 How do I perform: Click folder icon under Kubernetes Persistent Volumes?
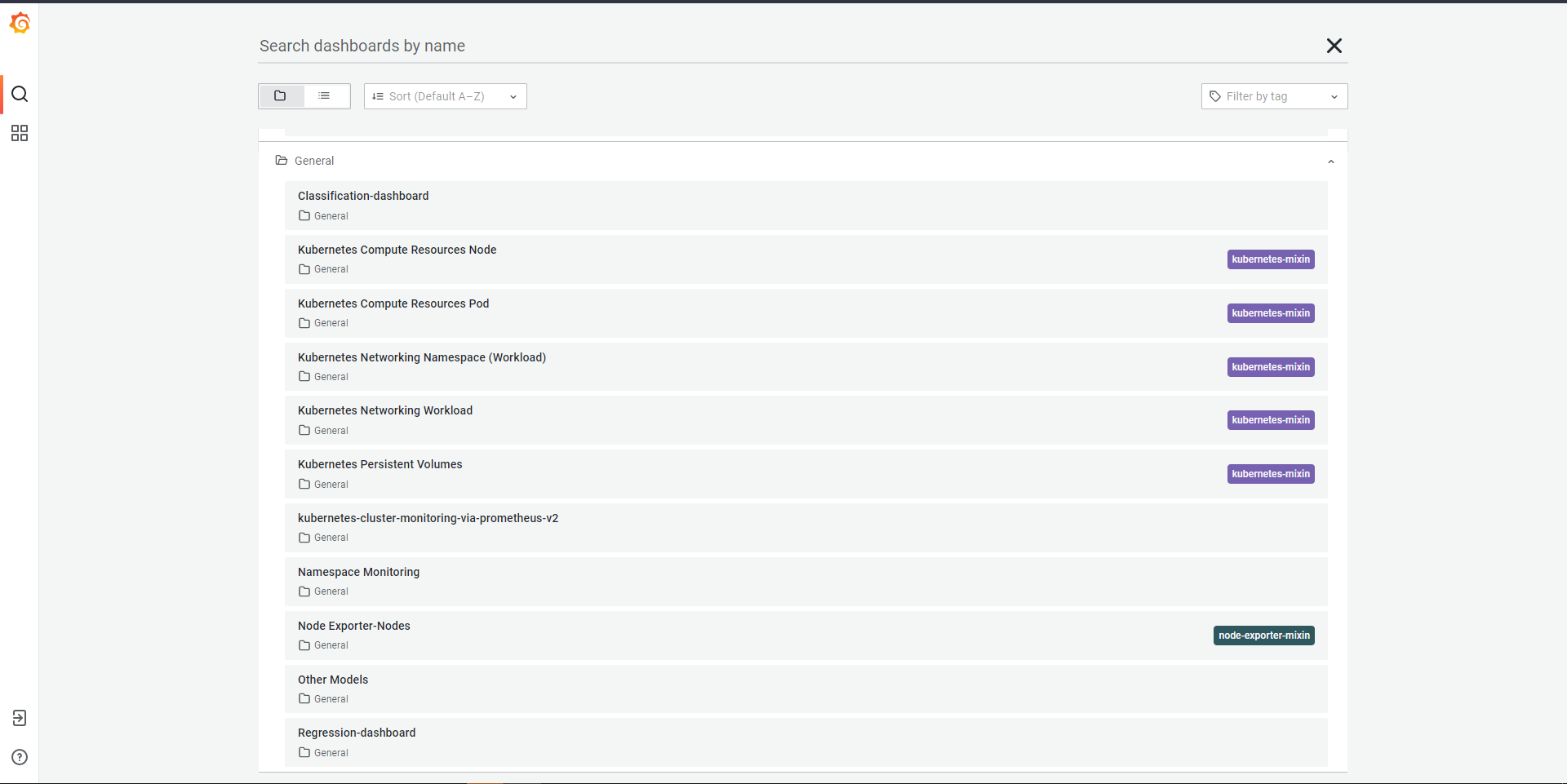tap(304, 484)
